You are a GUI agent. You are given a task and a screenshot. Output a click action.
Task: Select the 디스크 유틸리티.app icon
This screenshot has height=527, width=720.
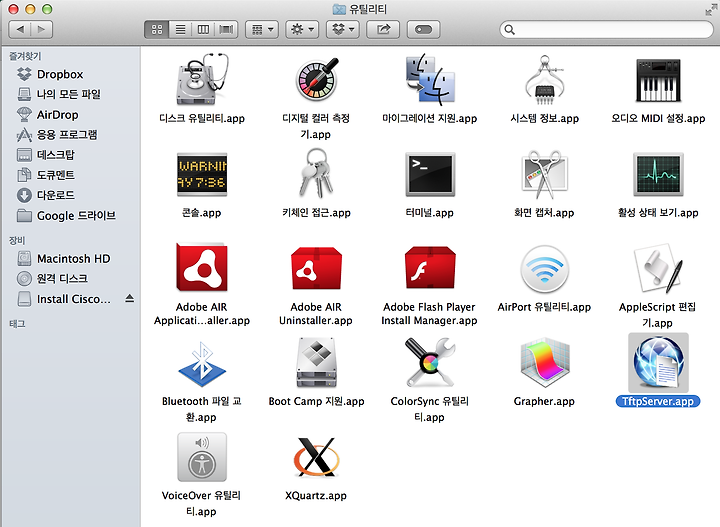(x=202, y=79)
